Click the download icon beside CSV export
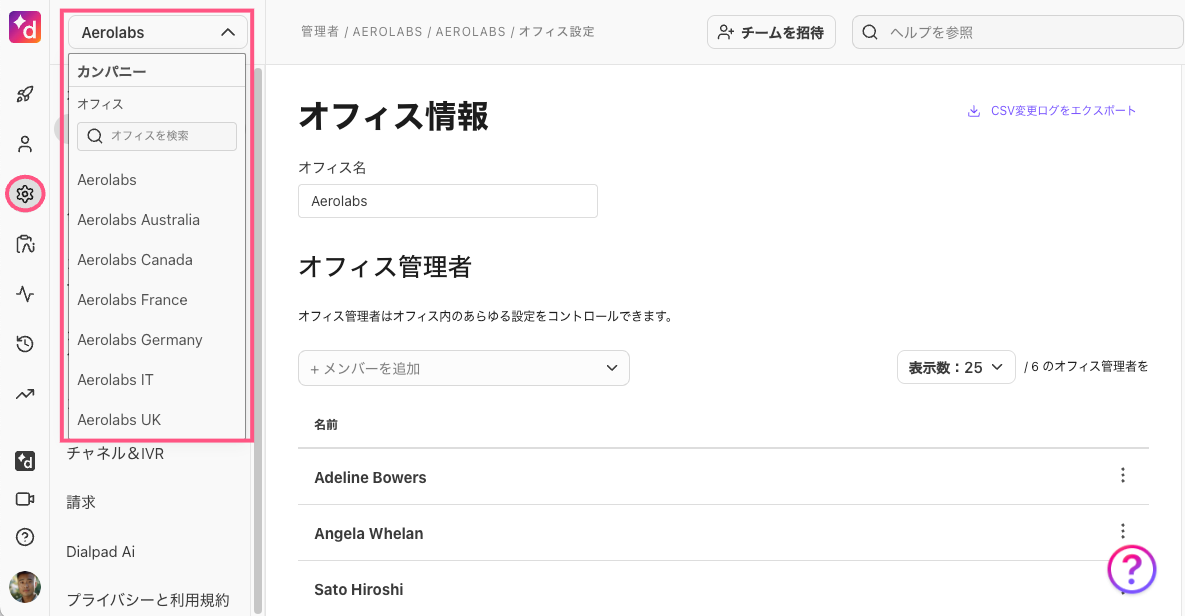Viewport: 1185px width, 616px height. [x=973, y=111]
